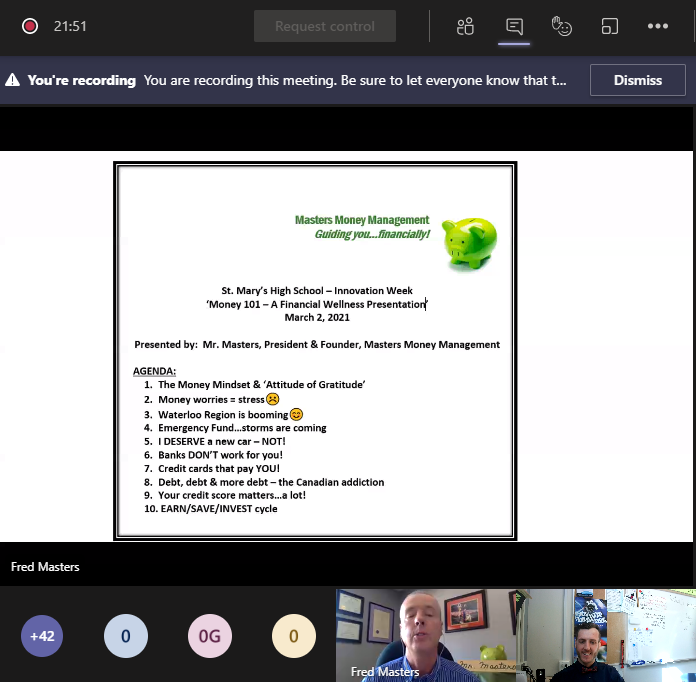Click the Request control button
Screen dimensions: 696x682
click(x=324, y=26)
